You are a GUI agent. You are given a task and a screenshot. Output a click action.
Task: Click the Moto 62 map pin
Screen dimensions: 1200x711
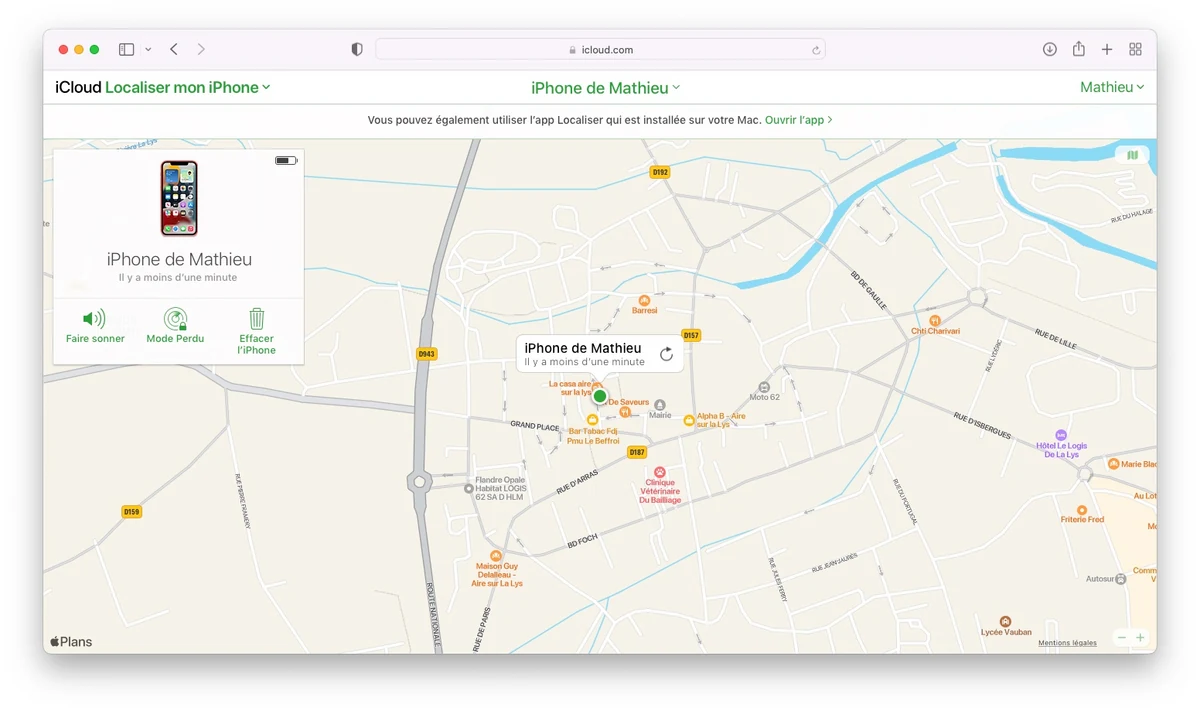click(x=764, y=387)
